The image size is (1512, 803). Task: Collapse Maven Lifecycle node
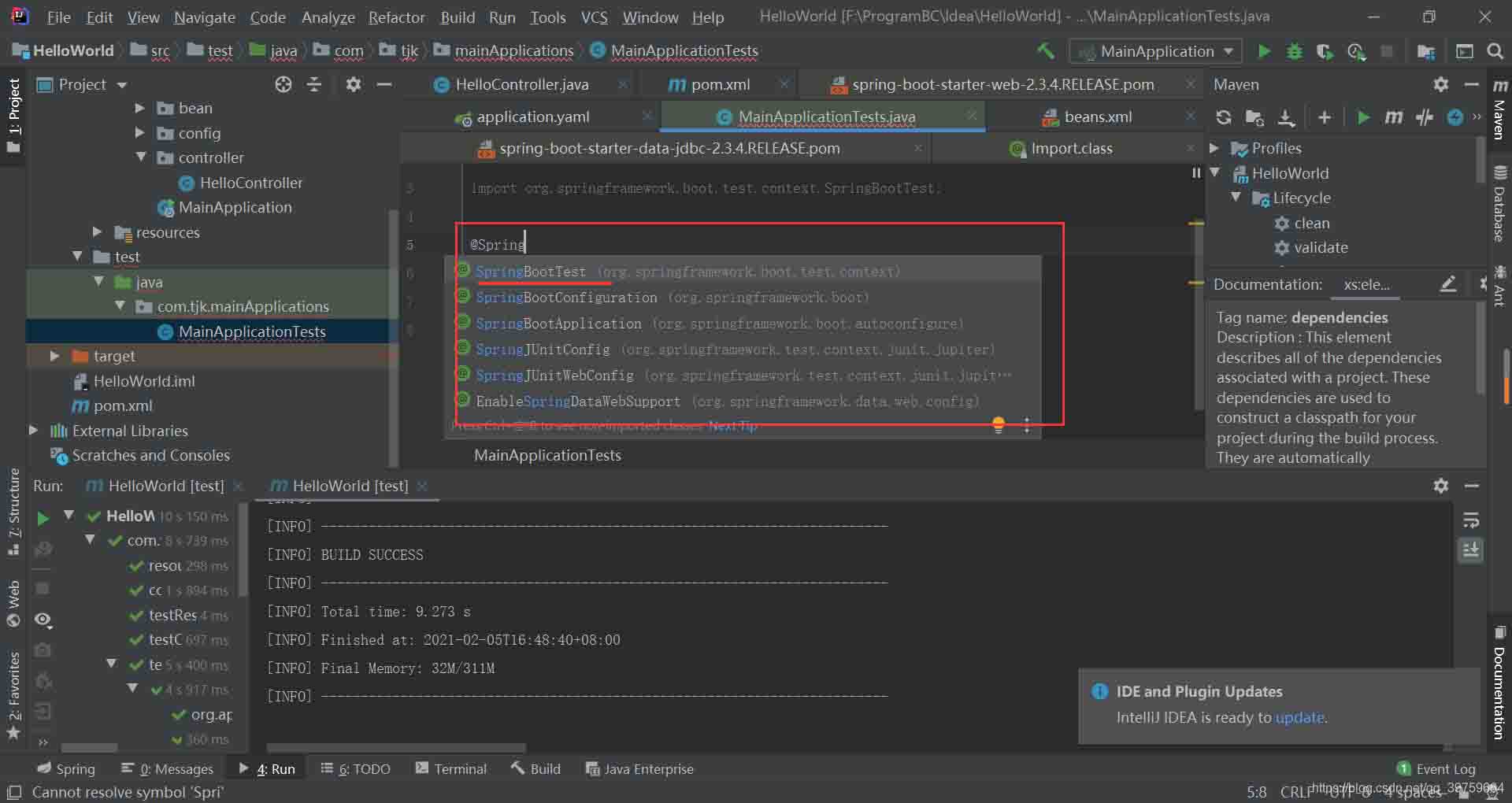[x=1236, y=198]
